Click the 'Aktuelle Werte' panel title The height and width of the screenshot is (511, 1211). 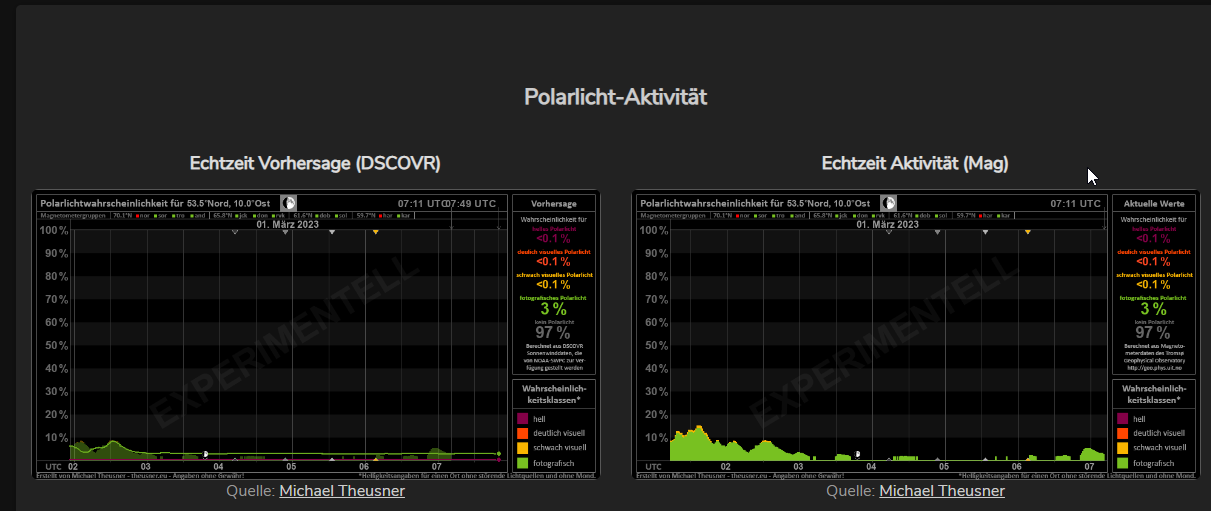[x=1154, y=204]
